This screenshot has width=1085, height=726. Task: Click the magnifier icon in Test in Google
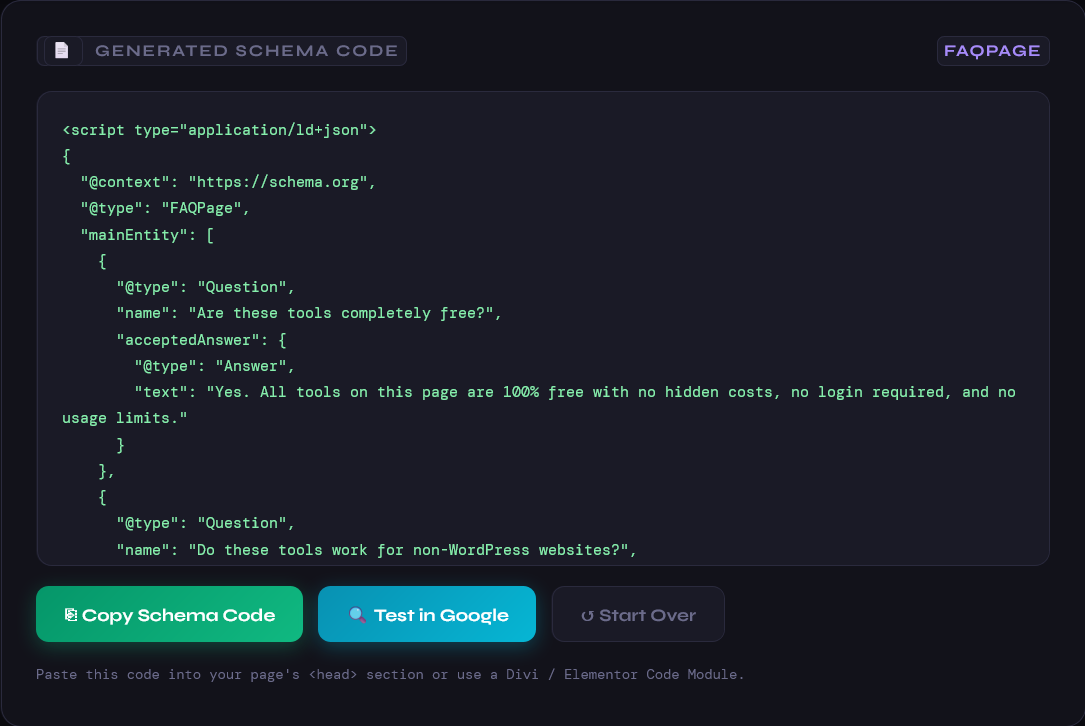pyautogui.click(x=357, y=615)
